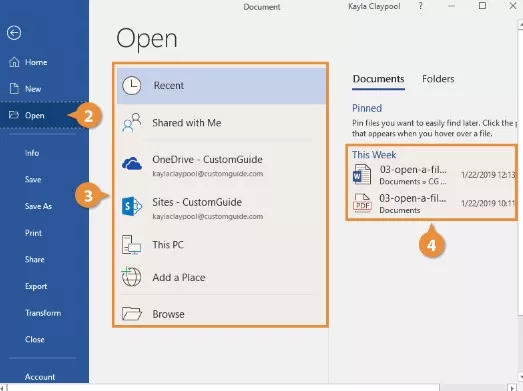Click the Recent clock icon
This screenshot has height=391, width=523.
131,85
